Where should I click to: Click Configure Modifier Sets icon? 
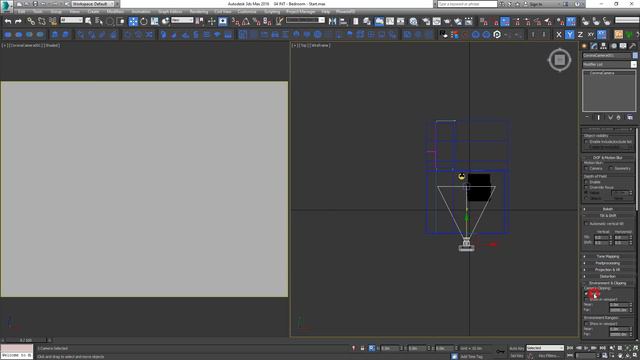[630, 118]
